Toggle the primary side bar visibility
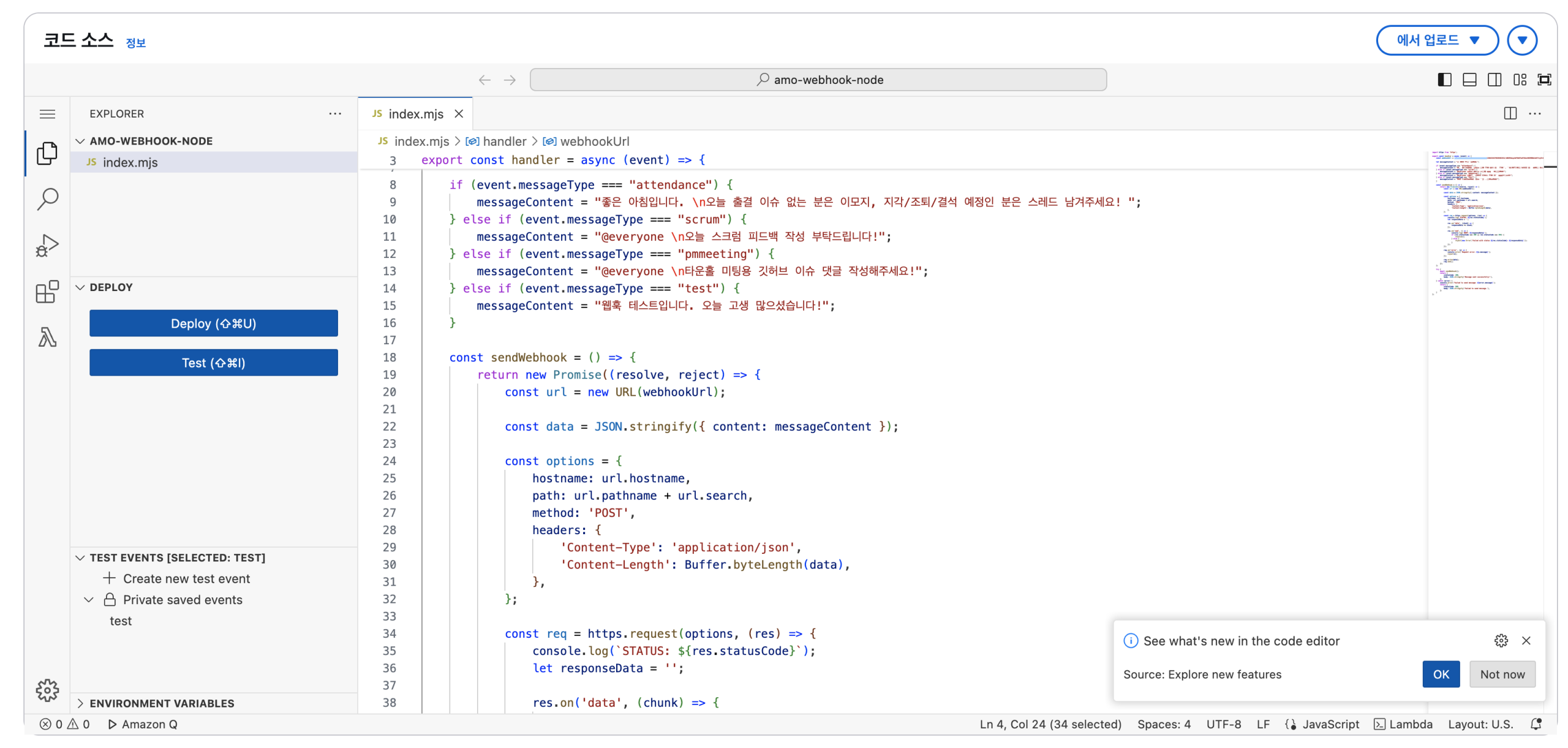Viewport: 1568px width, 748px height. coord(1444,79)
